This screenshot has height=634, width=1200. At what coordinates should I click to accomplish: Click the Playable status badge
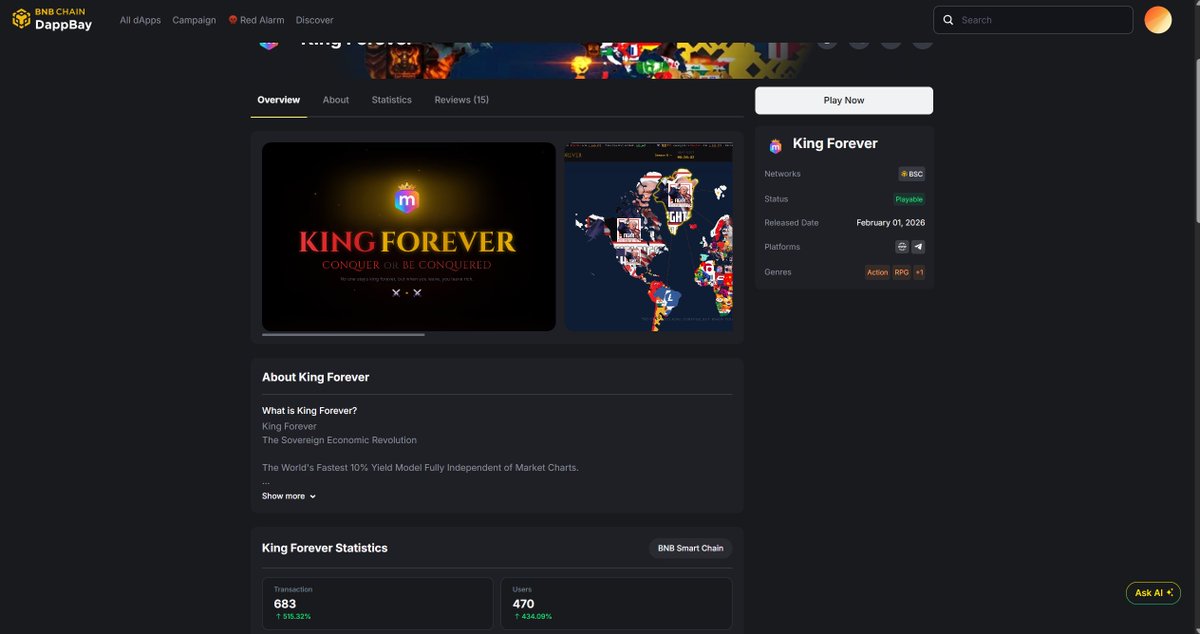point(909,199)
